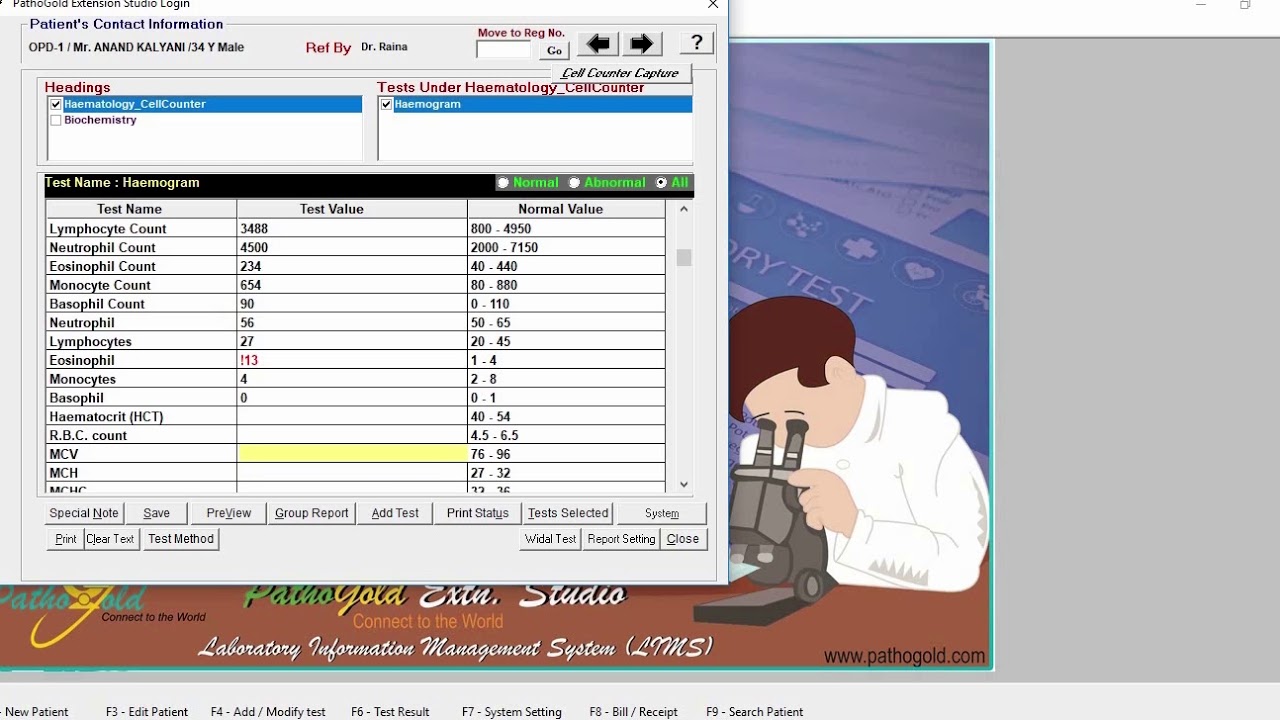Click the Test Name column header
The height and width of the screenshot is (720, 1280).
pyautogui.click(x=141, y=209)
